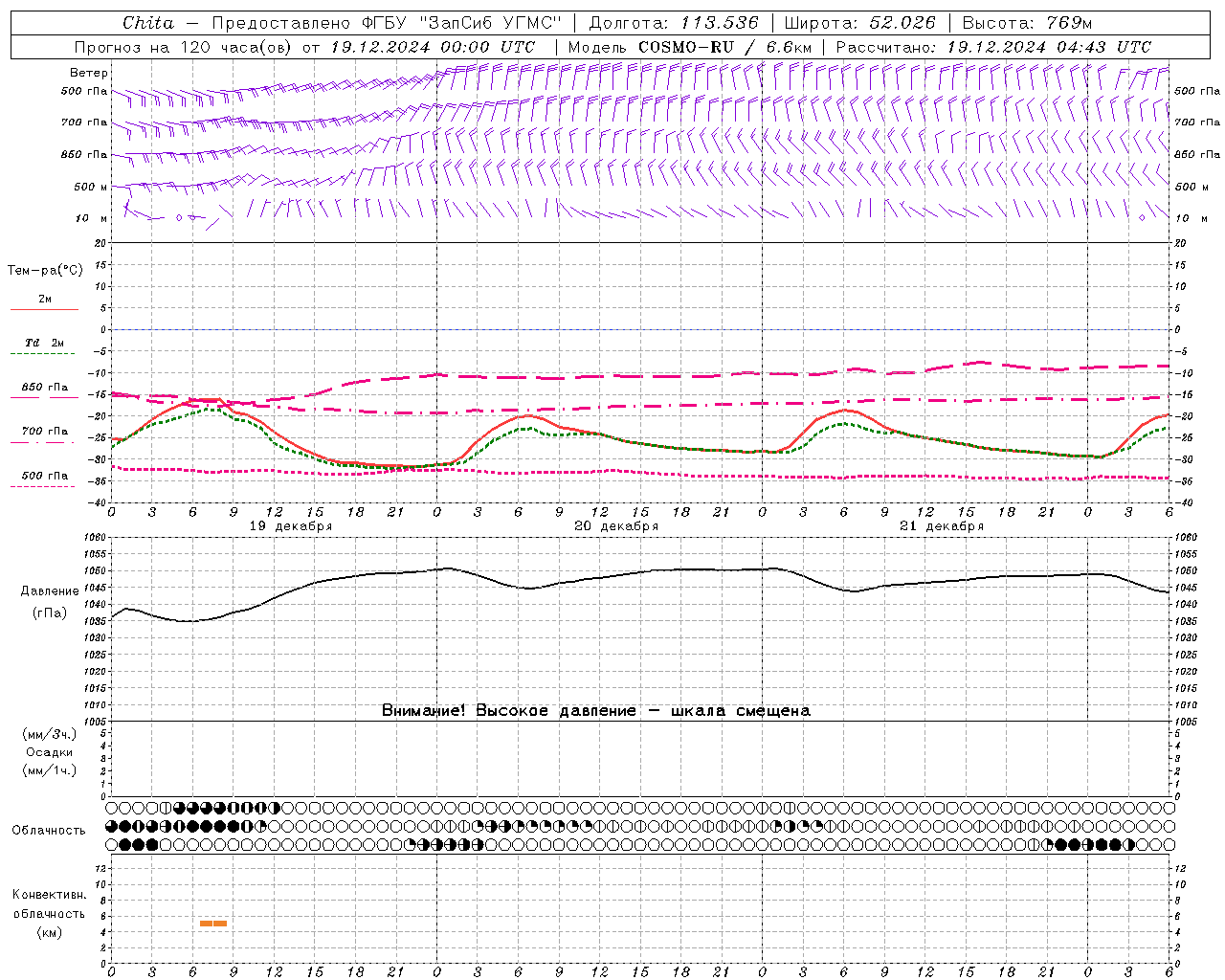This screenshot has height=980, width=1225.
Task: Click the '2м' temperature legend entry
Action: 45,300
